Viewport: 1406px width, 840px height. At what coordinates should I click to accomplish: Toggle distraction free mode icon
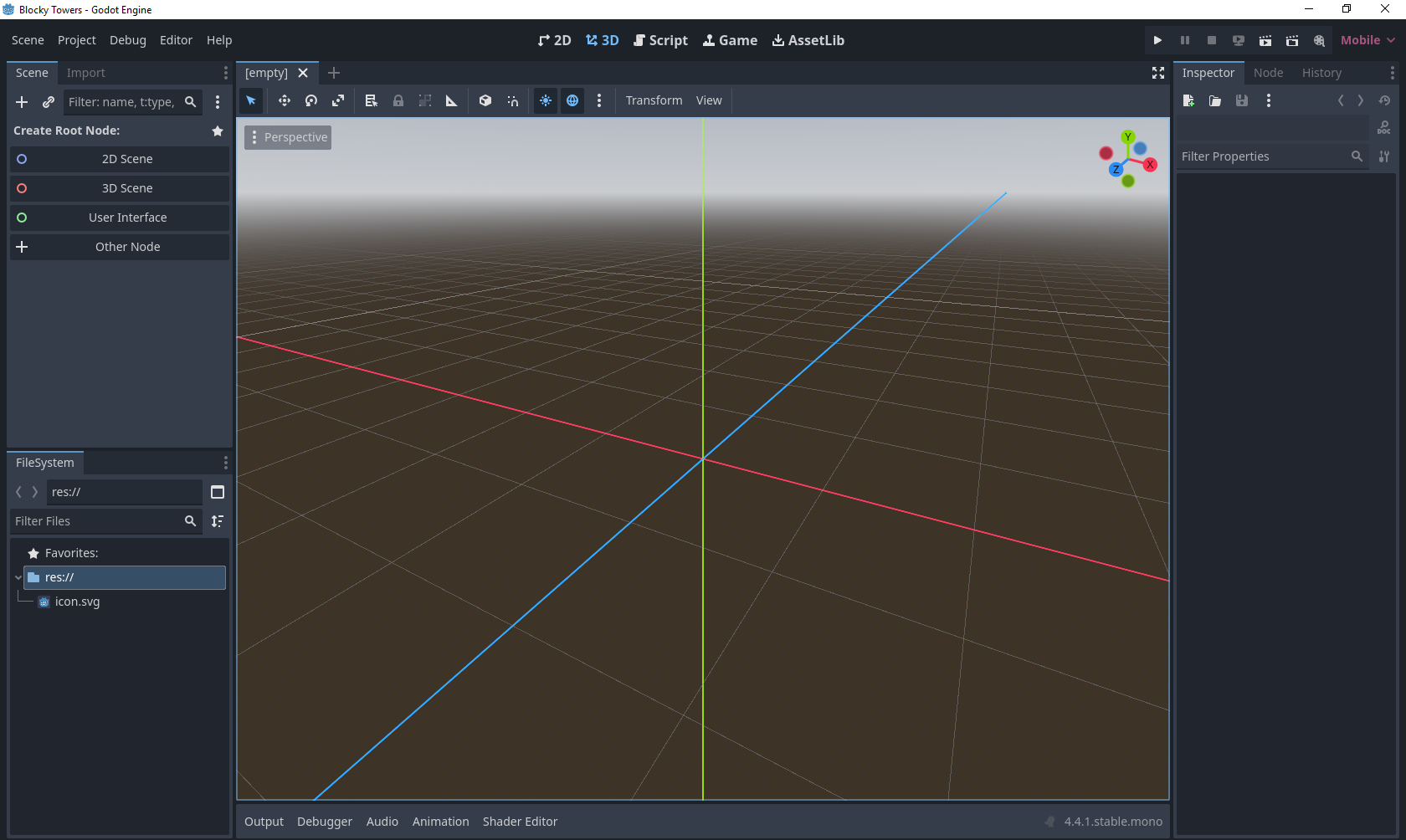1158,73
